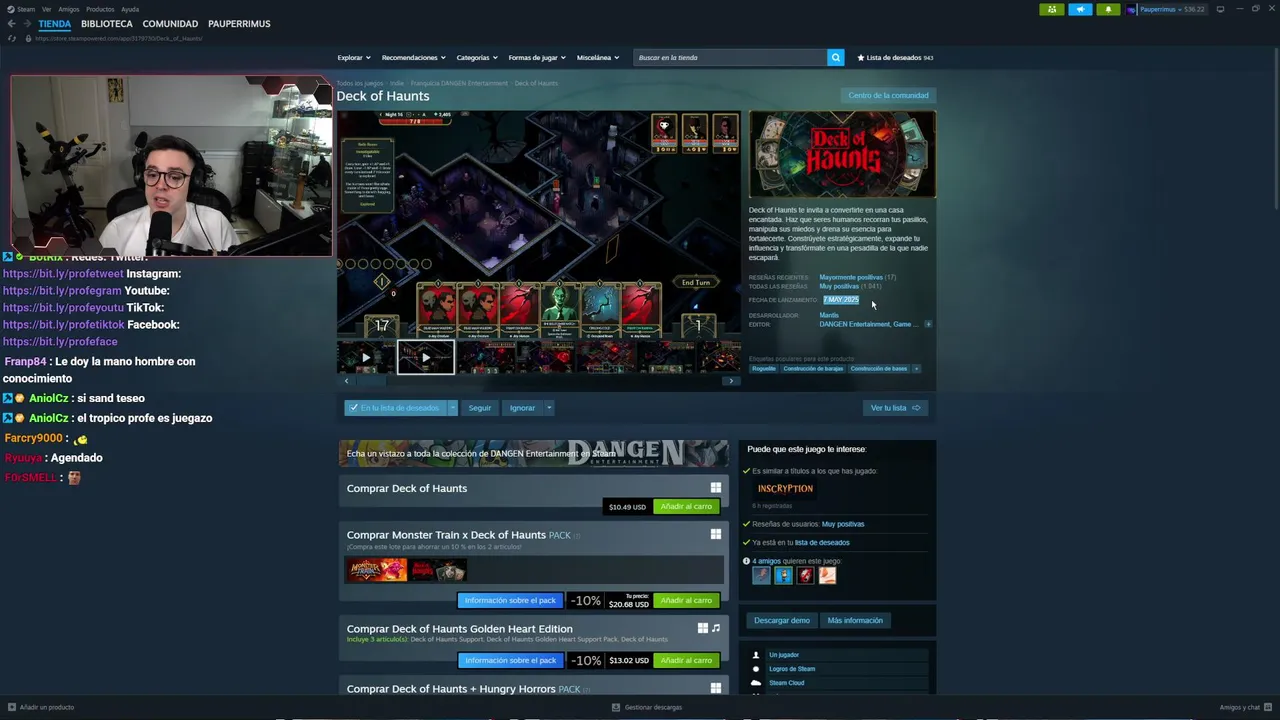Open the fourth orange friend avatar
Image resolution: width=1280 pixels, height=720 pixels.
pyautogui.click(x=827, y=575)
